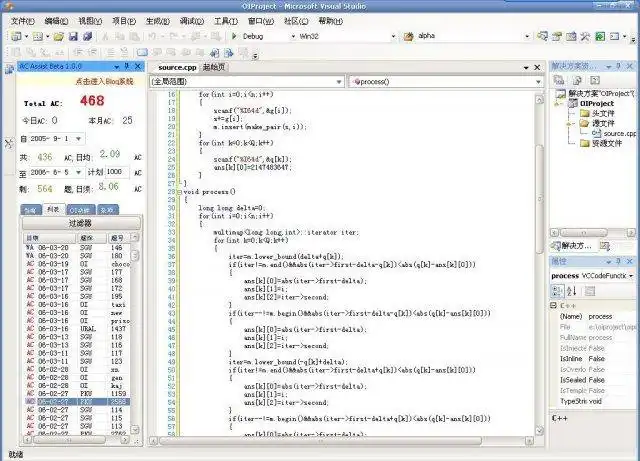Click Solution Explorer's Show All Files icon
The height and width of the screenshot is (461, 640).
[577, 80]
